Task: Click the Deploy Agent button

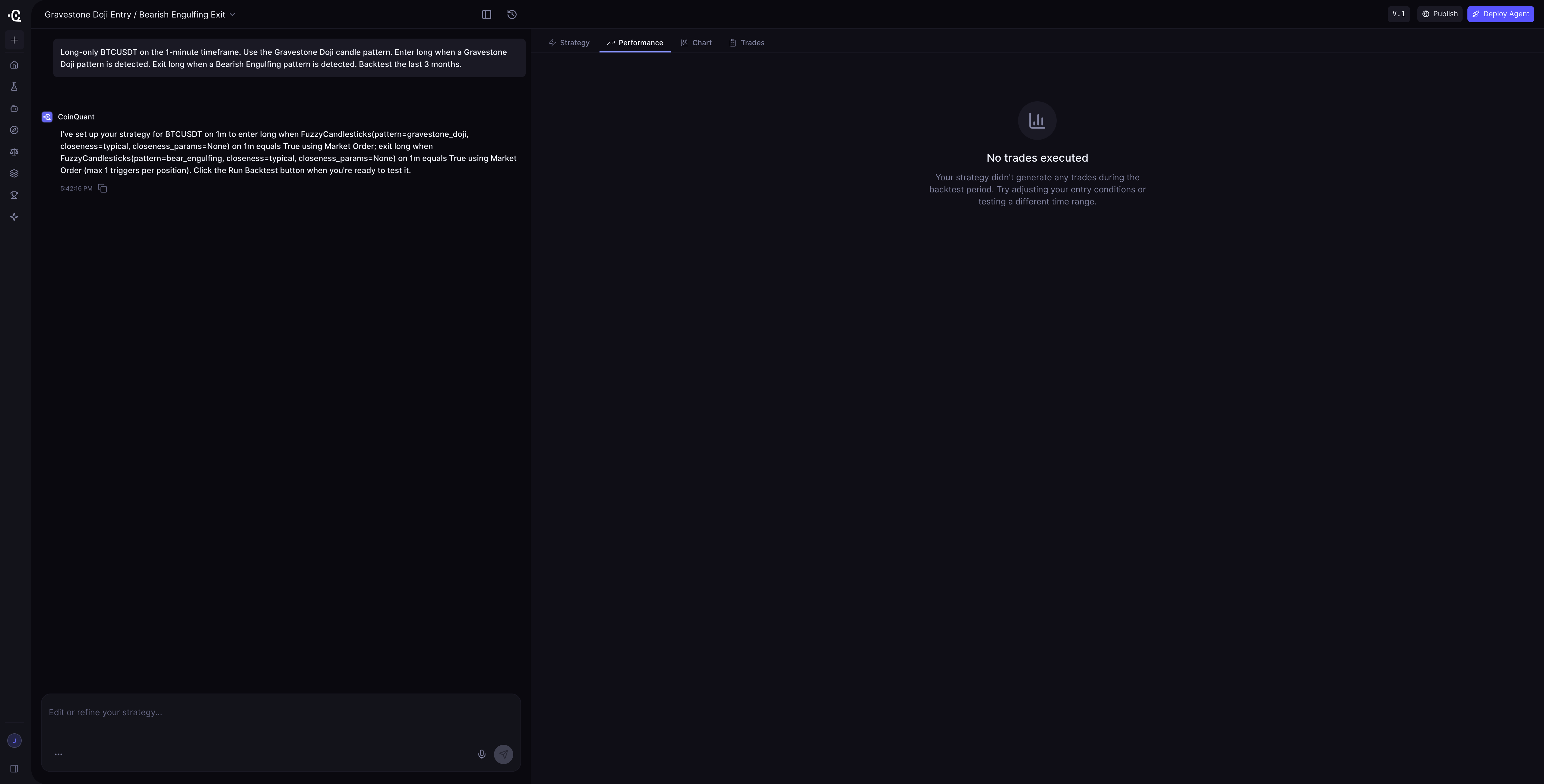Action: click(x=1501, y=14)
